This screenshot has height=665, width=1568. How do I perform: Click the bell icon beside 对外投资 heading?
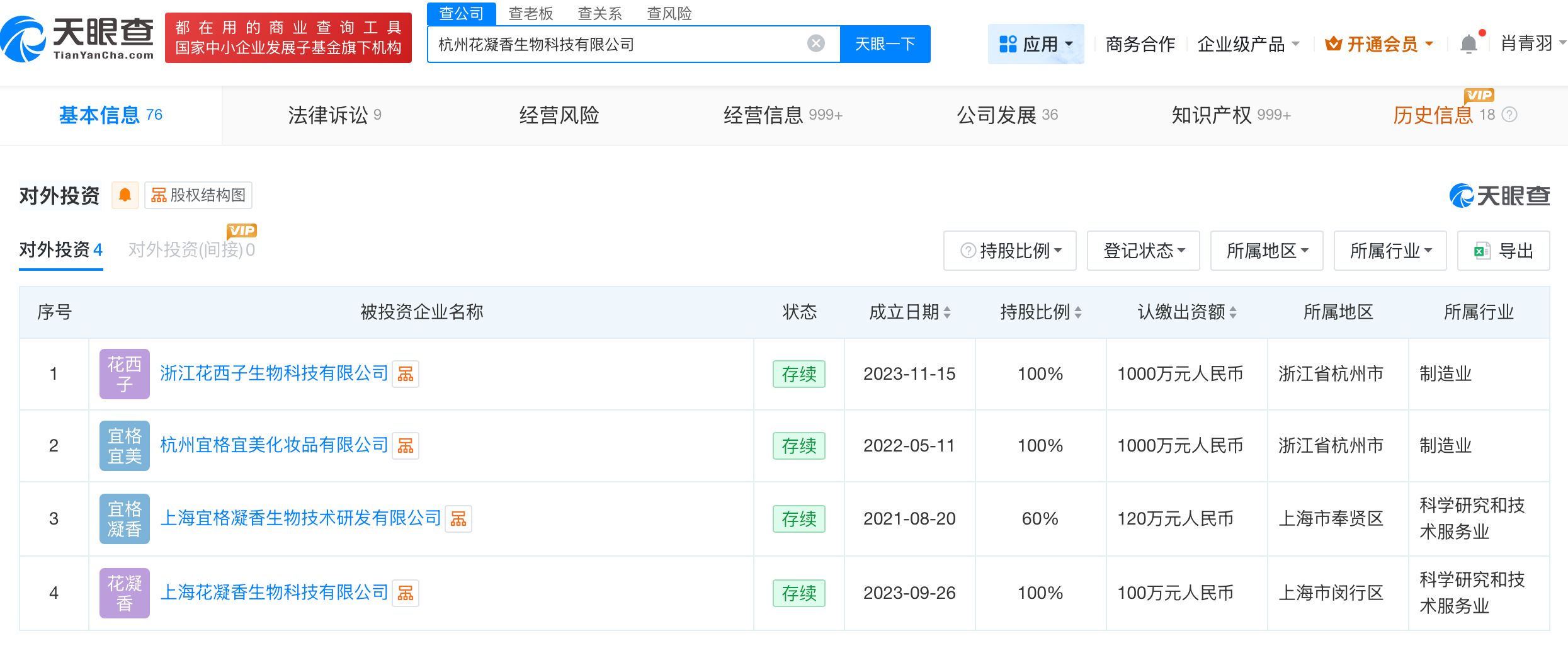click(x=125, y=195)
